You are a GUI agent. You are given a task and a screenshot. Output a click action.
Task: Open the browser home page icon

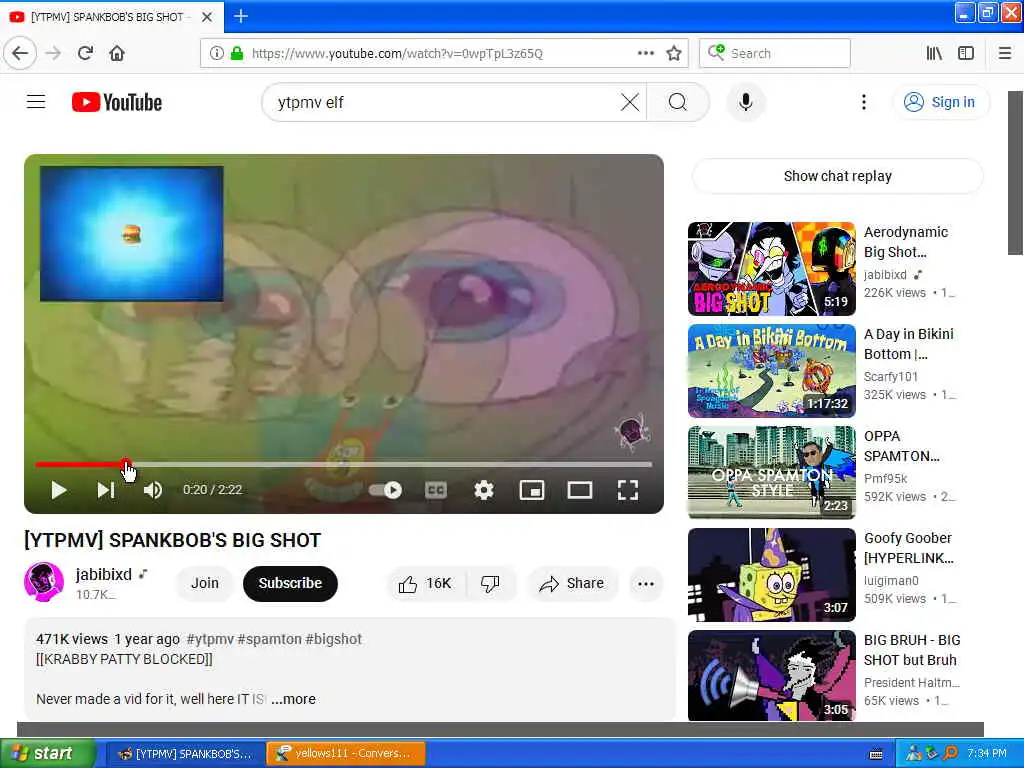tap(117, 53)
